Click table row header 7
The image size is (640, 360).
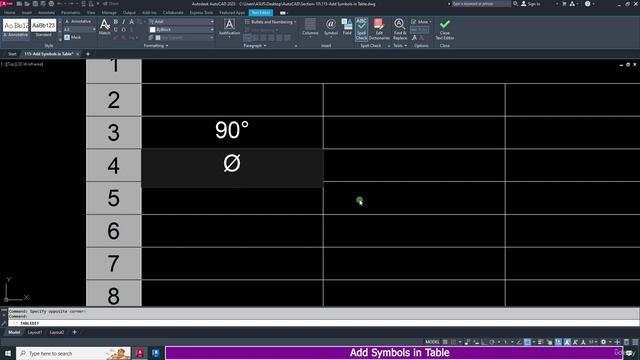coord(114,263)
